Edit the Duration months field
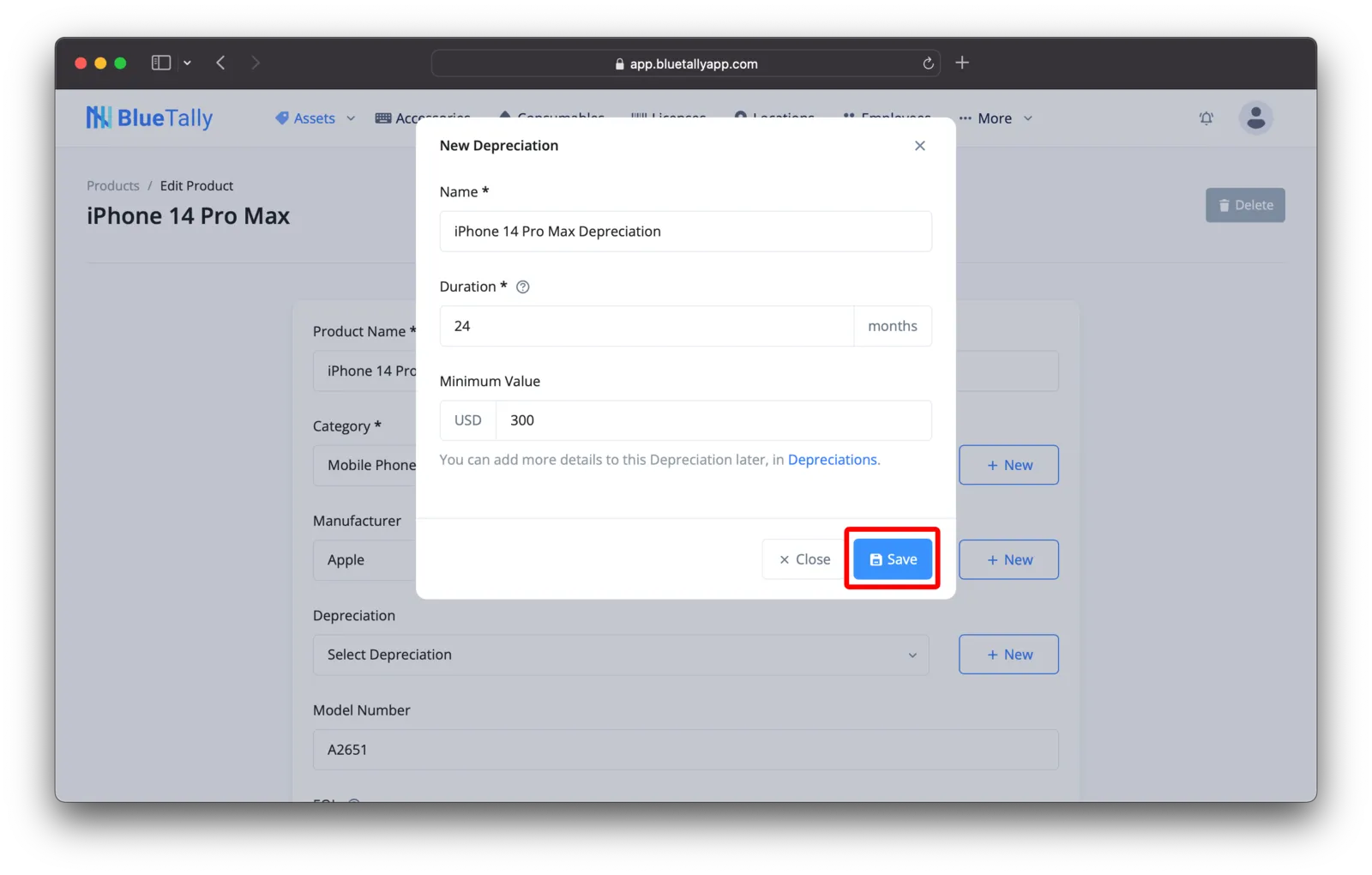The image size is (1372, 875). [647, 326]
